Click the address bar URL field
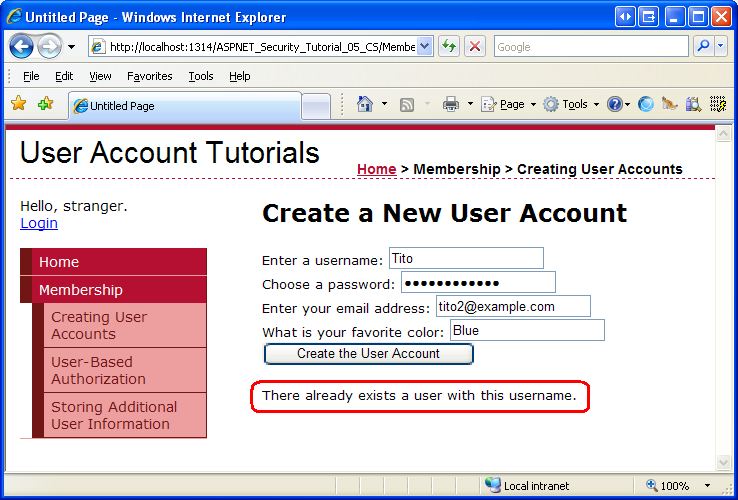The image size is (738, 500). [x=254, y=47]
